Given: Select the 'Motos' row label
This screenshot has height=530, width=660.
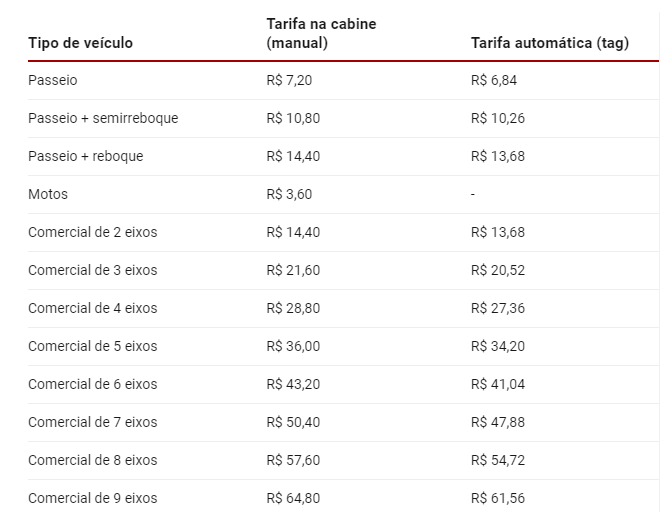Looking at the screenshot, I should (x=48, y=194).
